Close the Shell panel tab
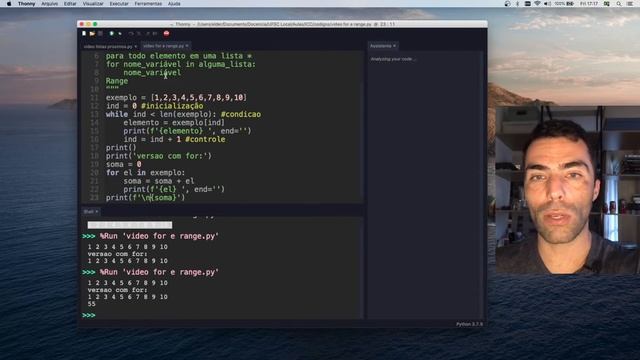The height and width of the screenshot is (360, 640). tap(97, 211)
